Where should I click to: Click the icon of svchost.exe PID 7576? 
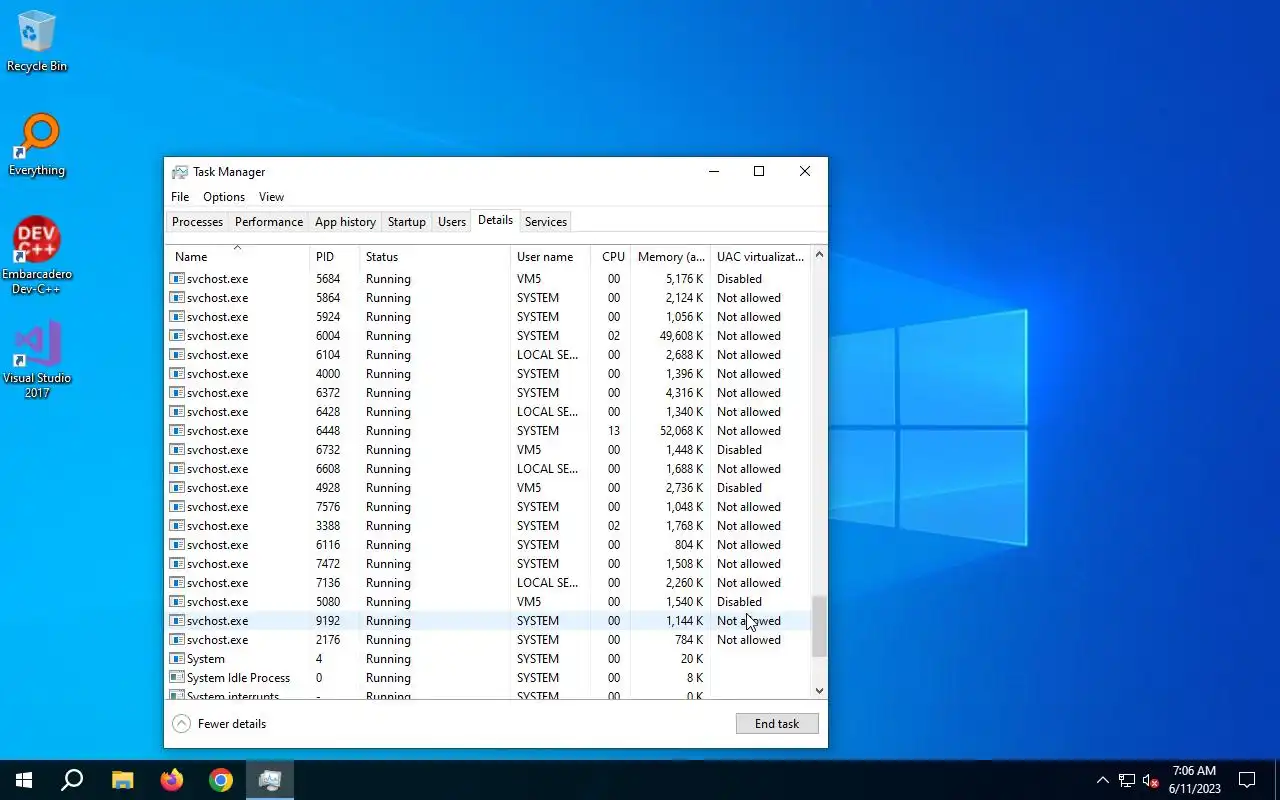pos(177,507)
